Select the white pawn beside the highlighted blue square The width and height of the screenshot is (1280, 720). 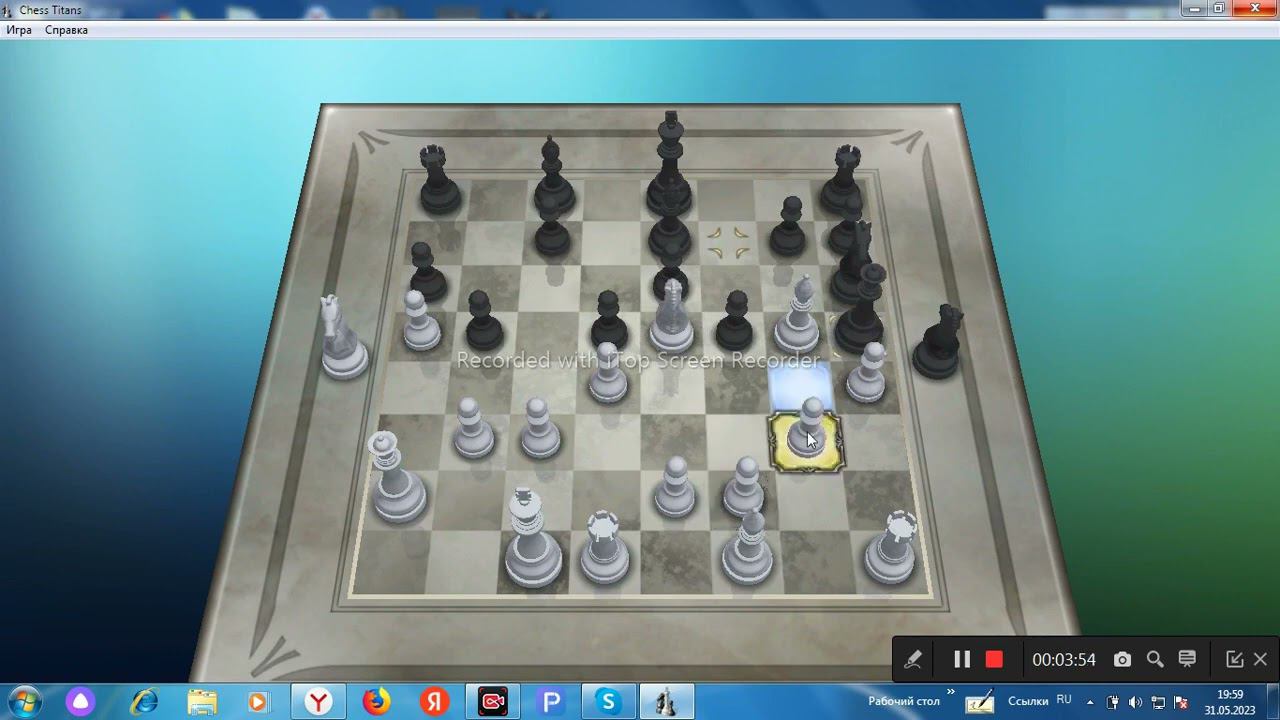(x=867, y=373)
